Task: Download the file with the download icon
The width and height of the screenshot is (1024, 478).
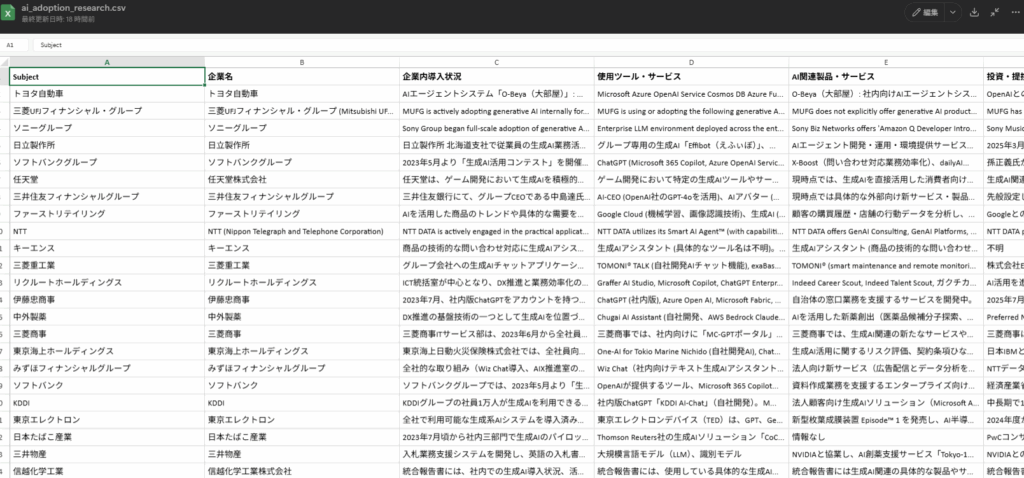Action: (x=974, y=12)
